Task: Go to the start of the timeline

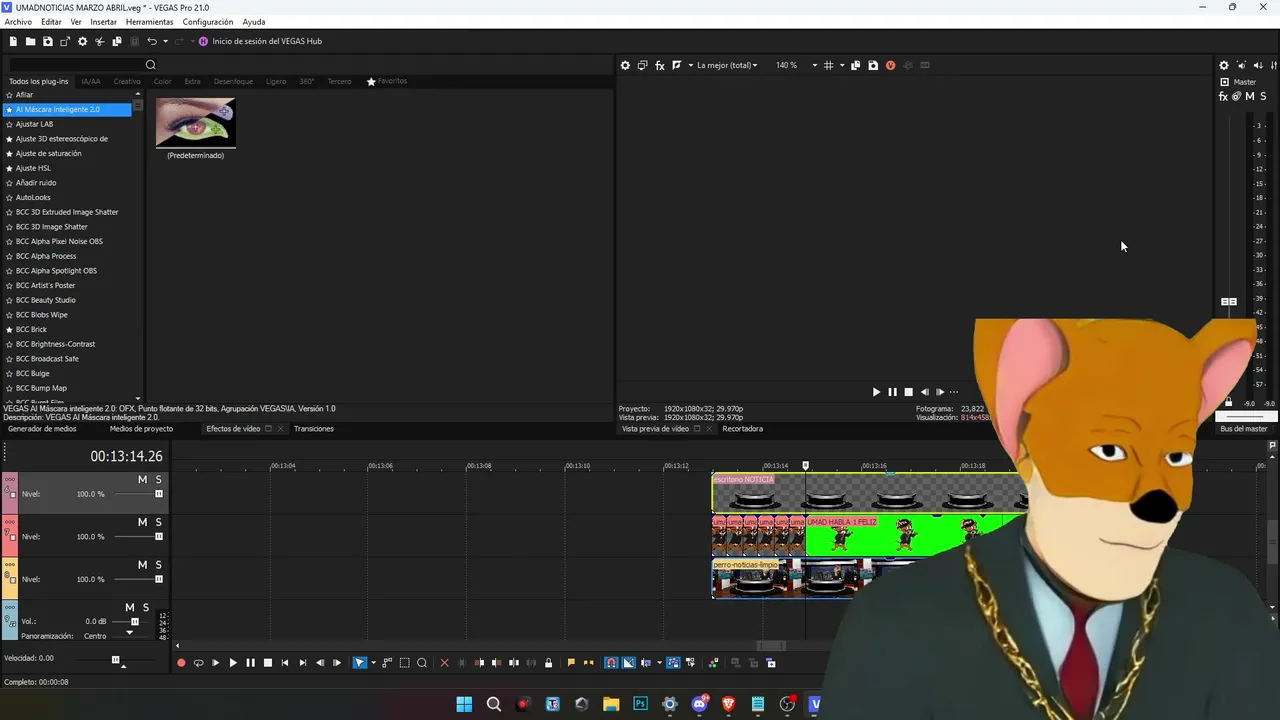Action: click(285, 663)
